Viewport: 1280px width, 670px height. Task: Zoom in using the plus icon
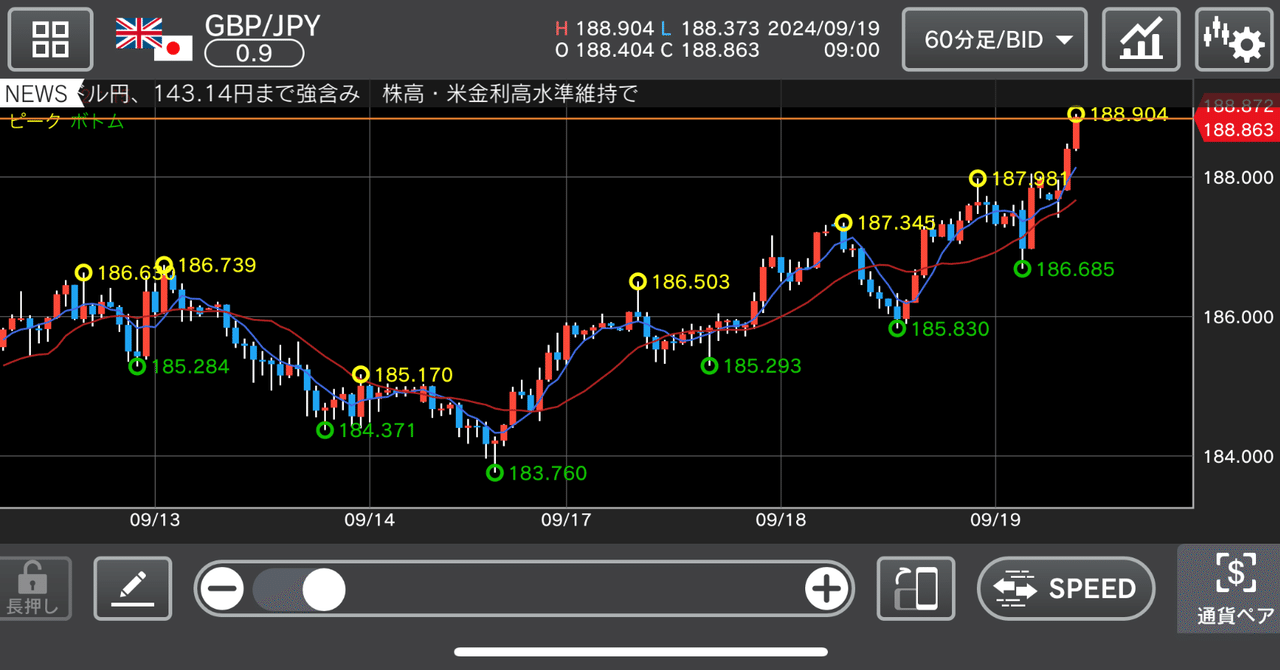tap(827, 589)
